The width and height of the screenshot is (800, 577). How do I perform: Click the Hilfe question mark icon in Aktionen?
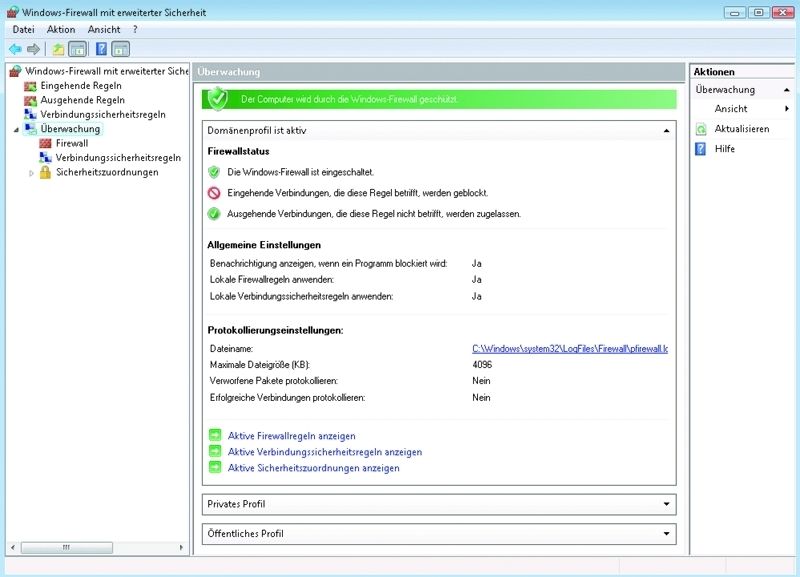701,149
